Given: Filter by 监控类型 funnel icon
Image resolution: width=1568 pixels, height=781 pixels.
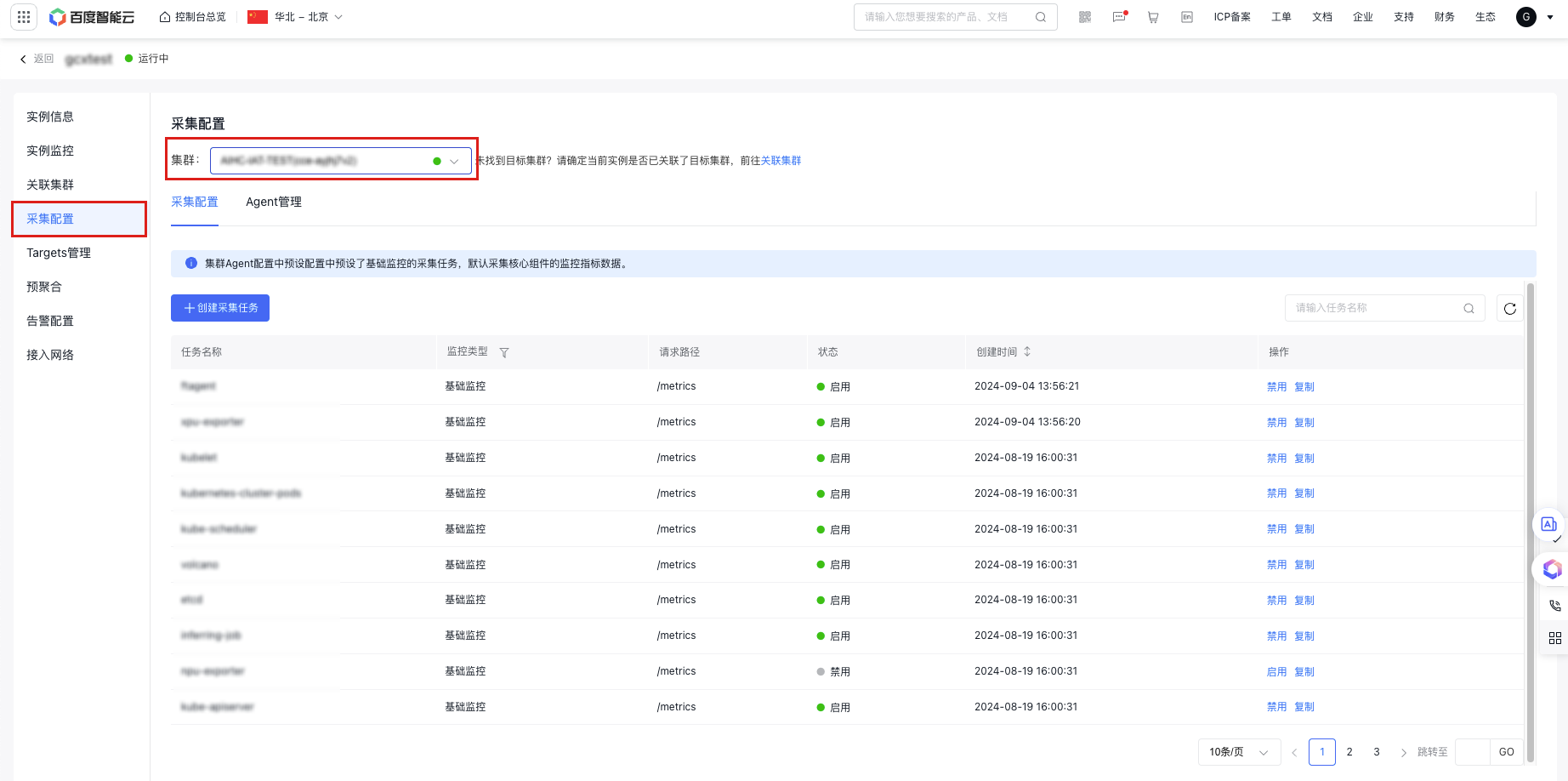Looking at the screenshot, I should pyautogui.click(x=504, y=352).
